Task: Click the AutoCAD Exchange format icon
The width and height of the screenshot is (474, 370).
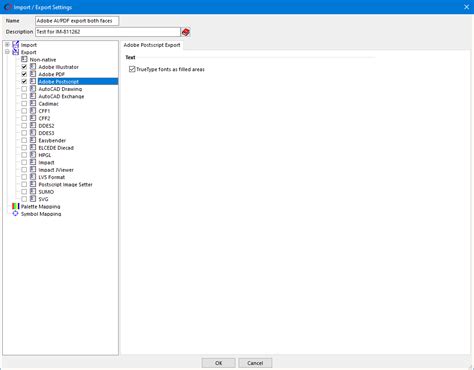Action: click(x=33, y=96)
